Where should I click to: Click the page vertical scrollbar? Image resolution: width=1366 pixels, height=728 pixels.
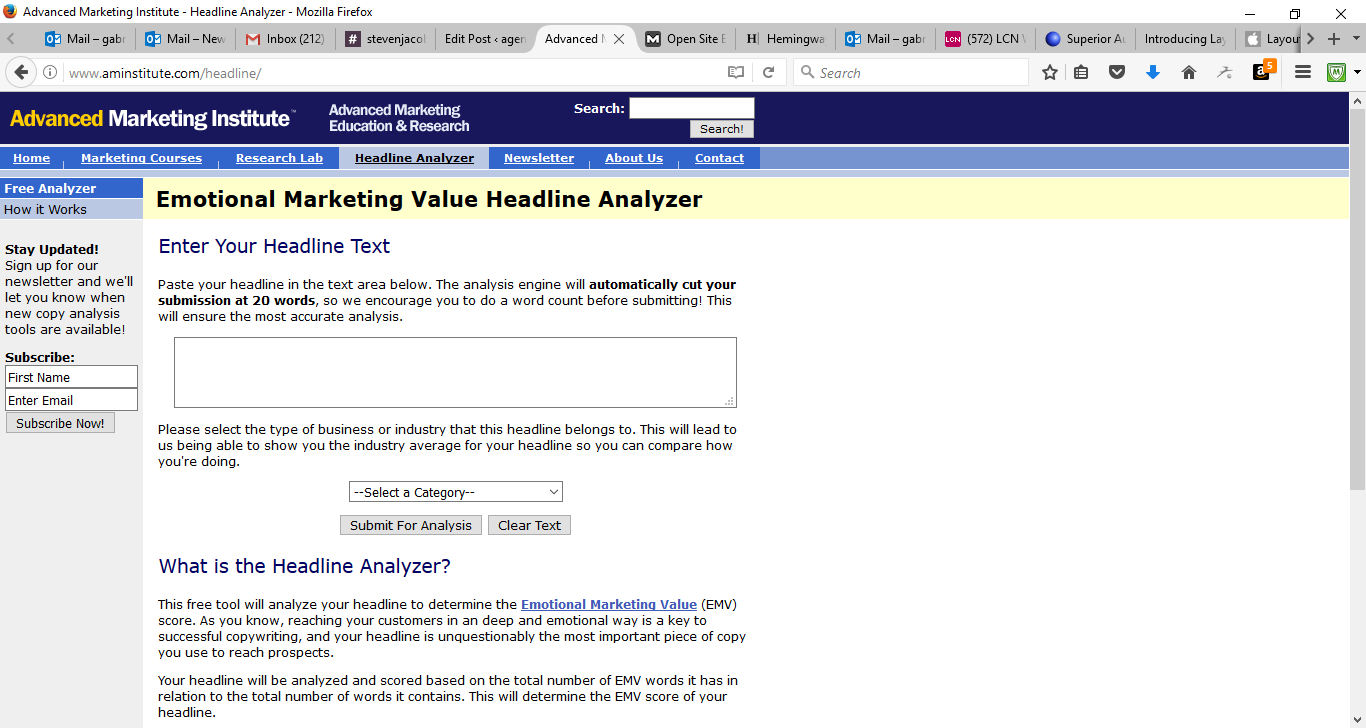coord(1357,410)
